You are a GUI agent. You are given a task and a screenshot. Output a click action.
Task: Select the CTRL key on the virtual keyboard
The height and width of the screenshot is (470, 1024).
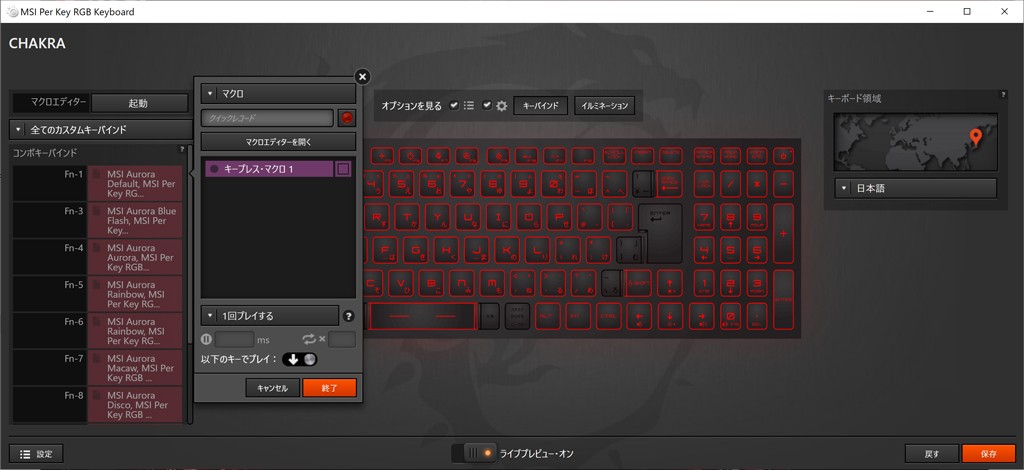pyautogui.click(x=609, y=316)
